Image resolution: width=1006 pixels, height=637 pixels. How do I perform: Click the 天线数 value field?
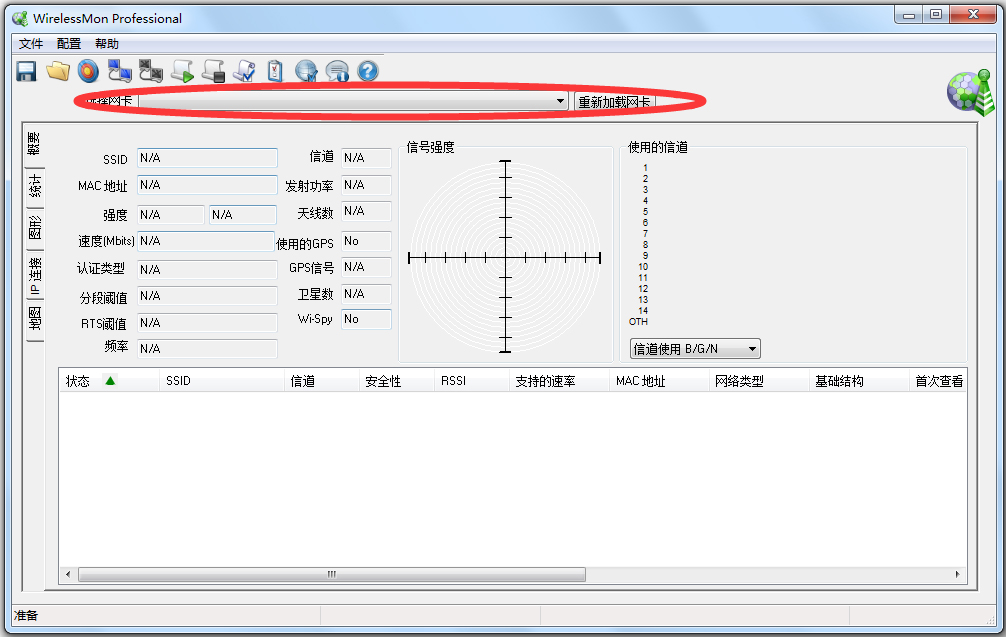point(366,211)
